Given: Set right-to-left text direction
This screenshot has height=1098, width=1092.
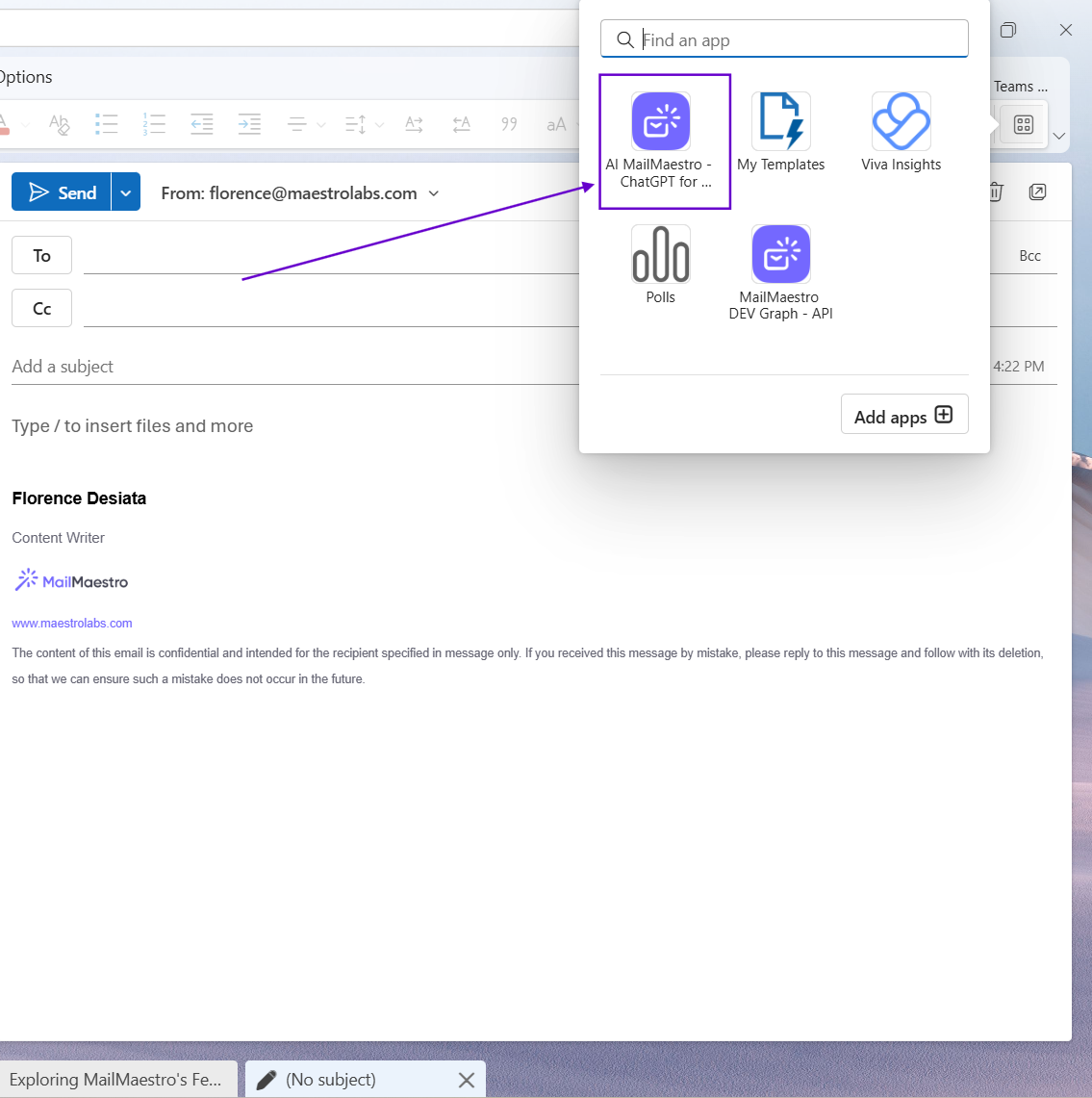Looking at the screenshot, I should (x=461, y=124).
